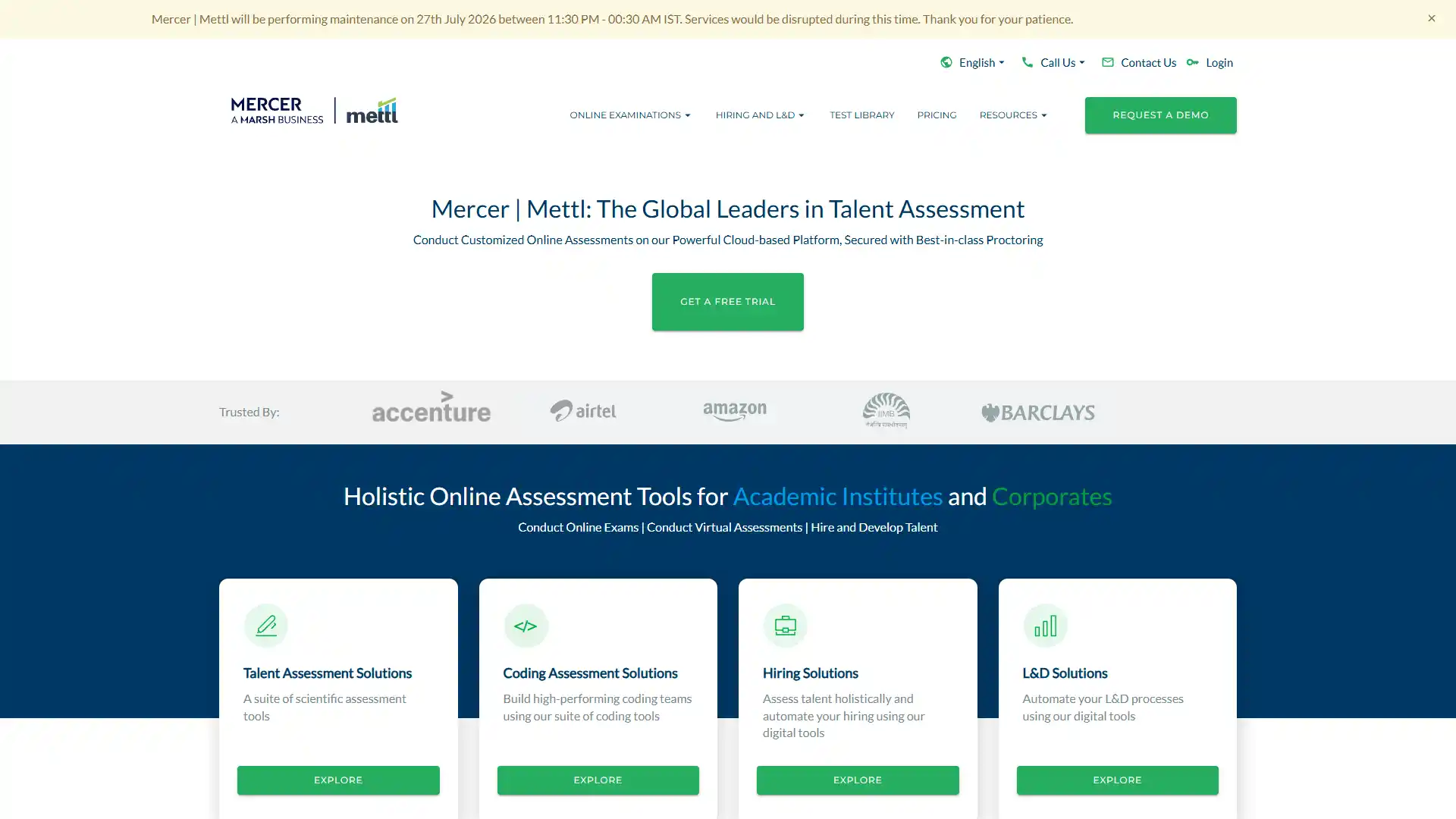Click the Corporates highlighted text
1456x819 pixels.
click(1052, 496)
